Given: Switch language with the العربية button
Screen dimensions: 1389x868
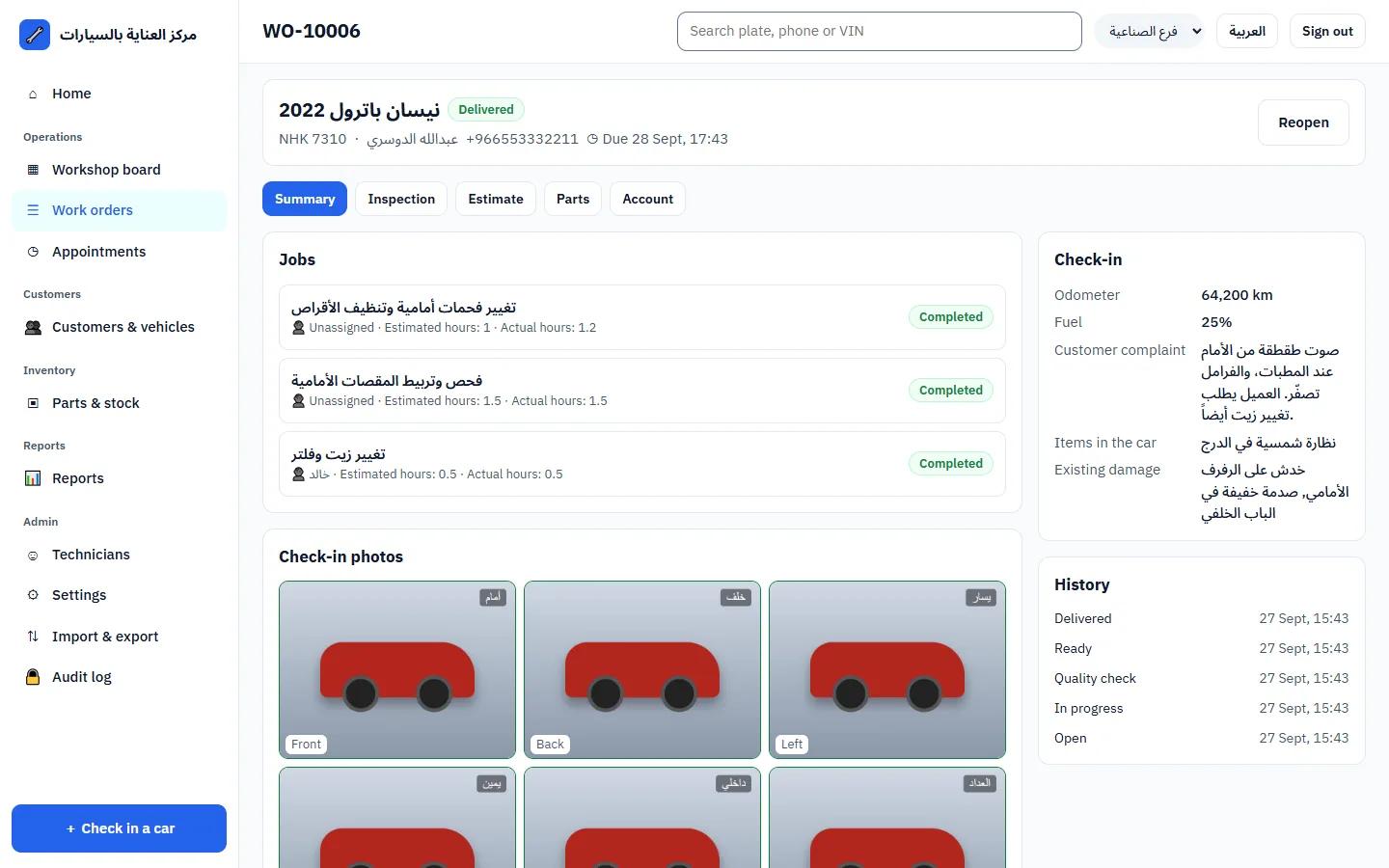Looking at the screenshot, I should pyautogui.click(x=1247, y=31).
